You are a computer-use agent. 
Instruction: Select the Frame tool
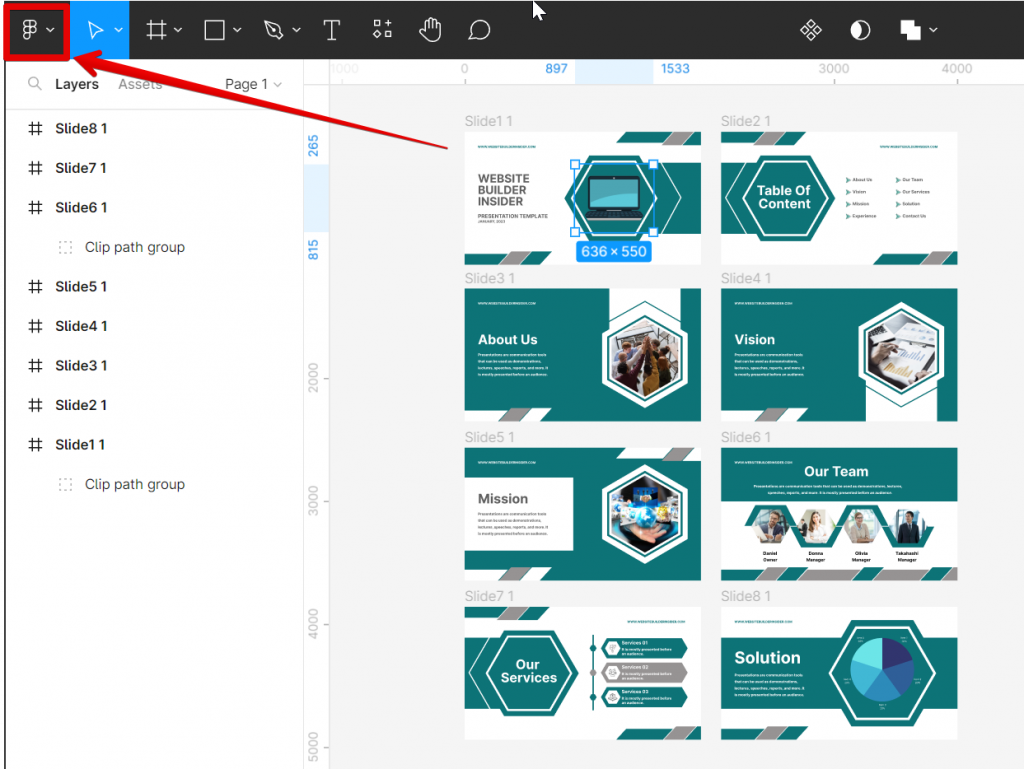click(x=156, y=29)
